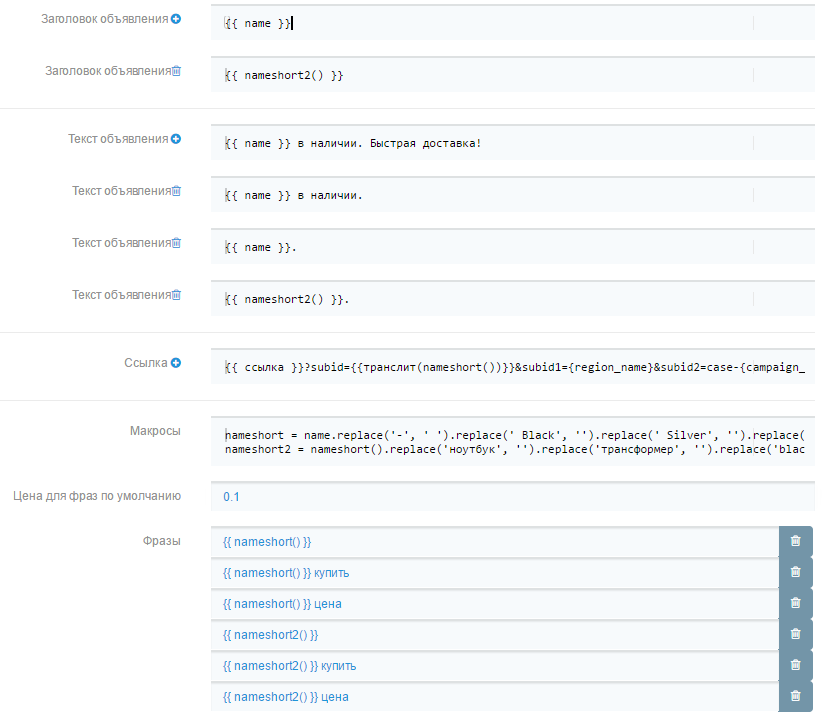The width and height of the screenshot is (824, 721).
Task: Delete the '{{ nameshort2() }}.' ad text row
Action: tap(176, 295)
